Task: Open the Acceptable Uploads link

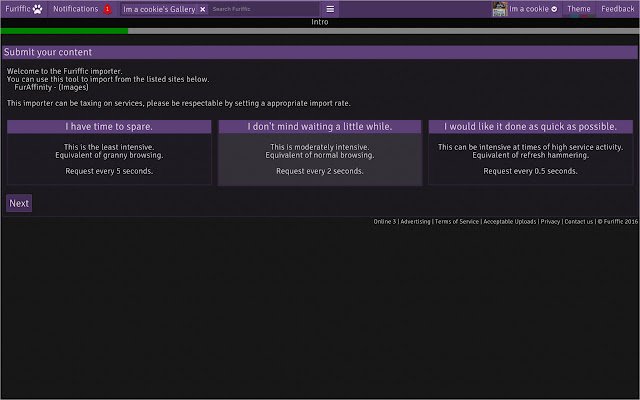Action: point(510,222)
